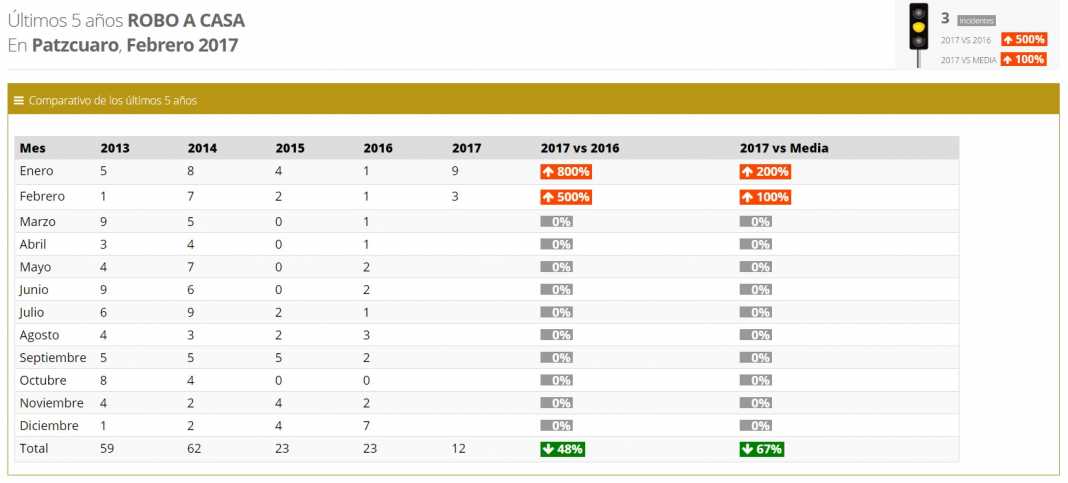Click the 100% badge in Febrero row
1068x483 pixels.
765,197
